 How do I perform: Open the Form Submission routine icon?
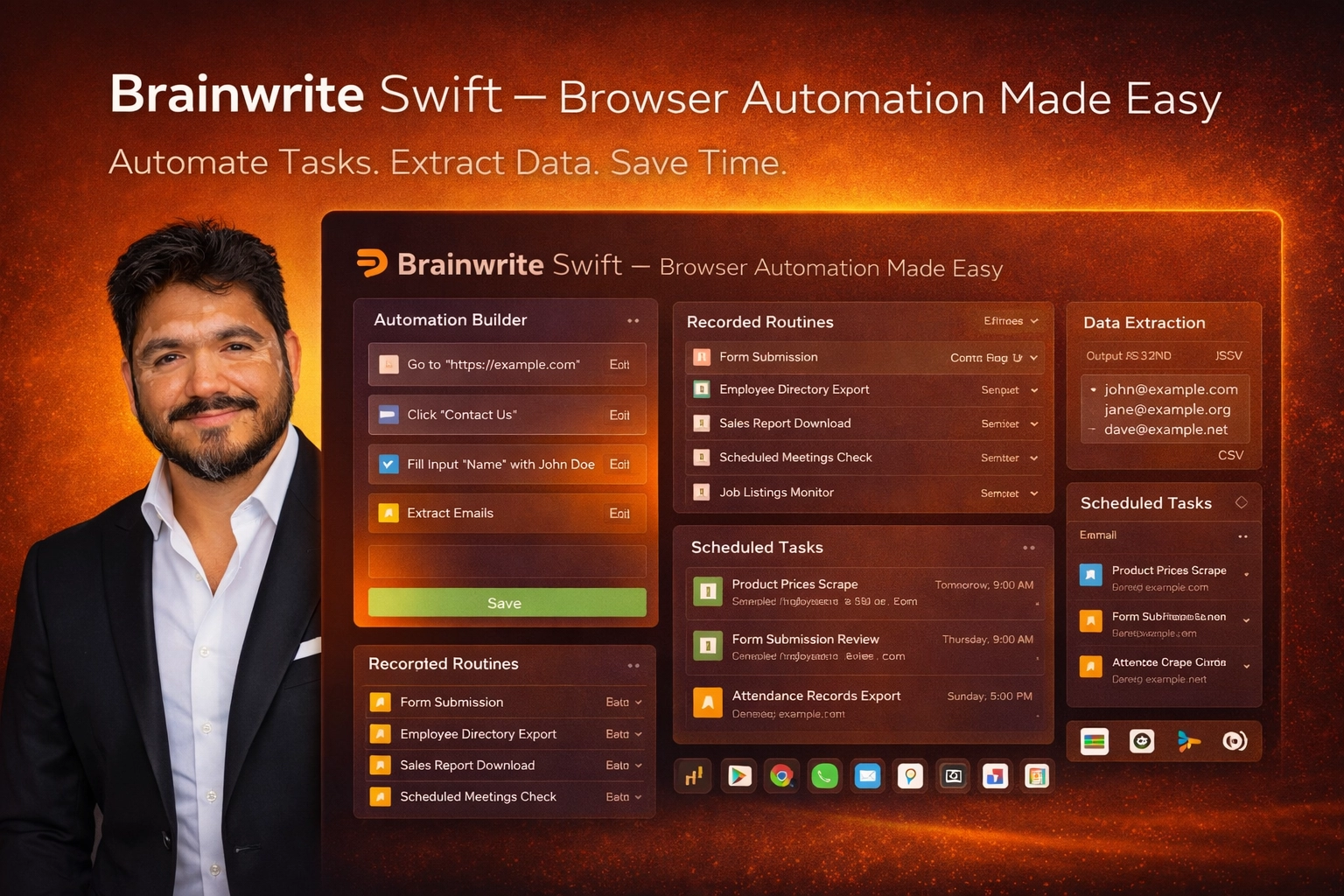[701, 357]
